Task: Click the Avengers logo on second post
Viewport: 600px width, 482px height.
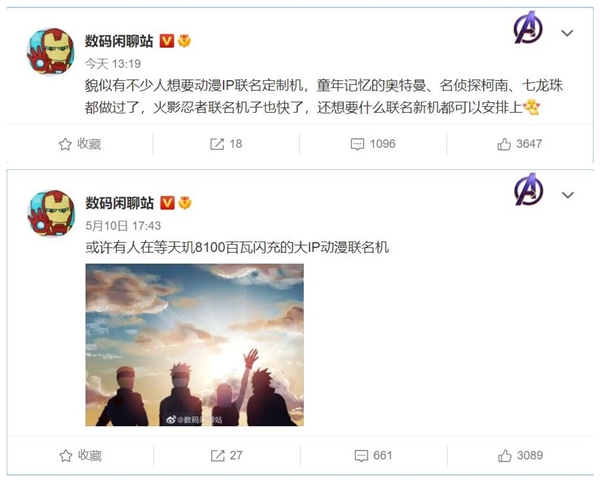Action: pos(528,190)
